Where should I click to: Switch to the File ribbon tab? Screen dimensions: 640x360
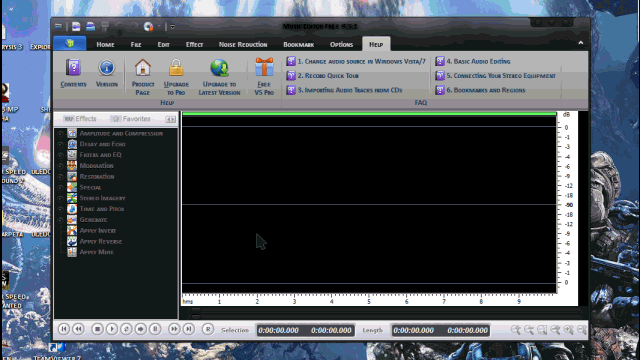[136, 44]
